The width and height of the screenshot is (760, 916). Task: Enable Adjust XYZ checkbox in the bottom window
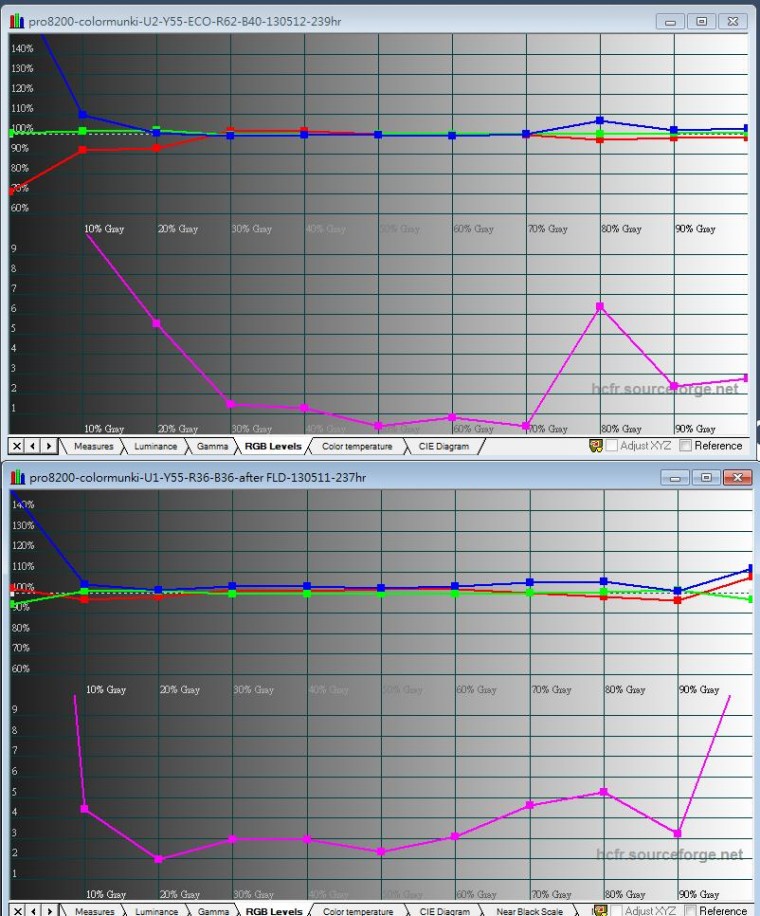click(616, 911)
